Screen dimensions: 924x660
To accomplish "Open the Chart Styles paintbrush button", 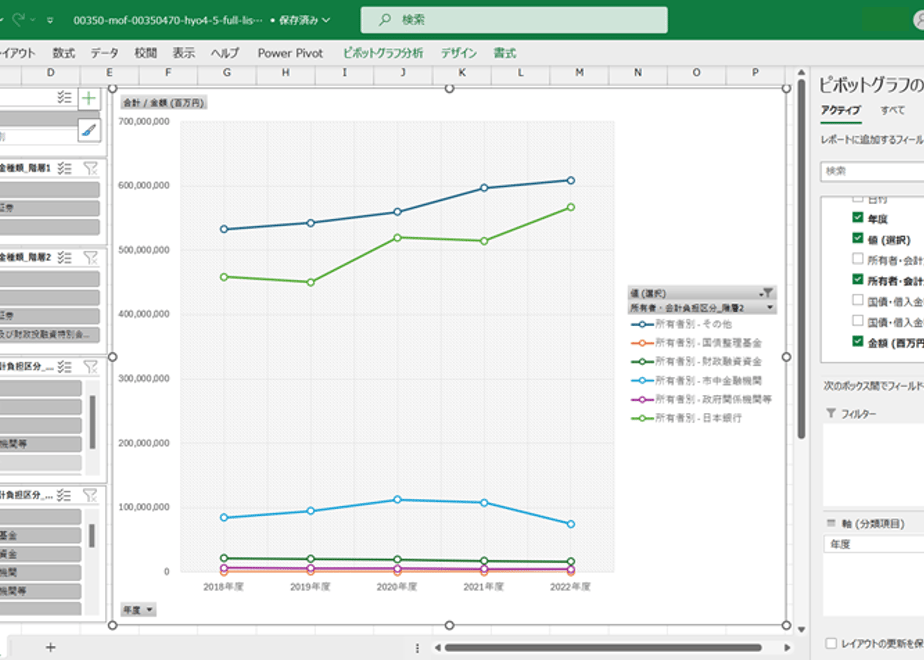I will (x=89, y=130).
